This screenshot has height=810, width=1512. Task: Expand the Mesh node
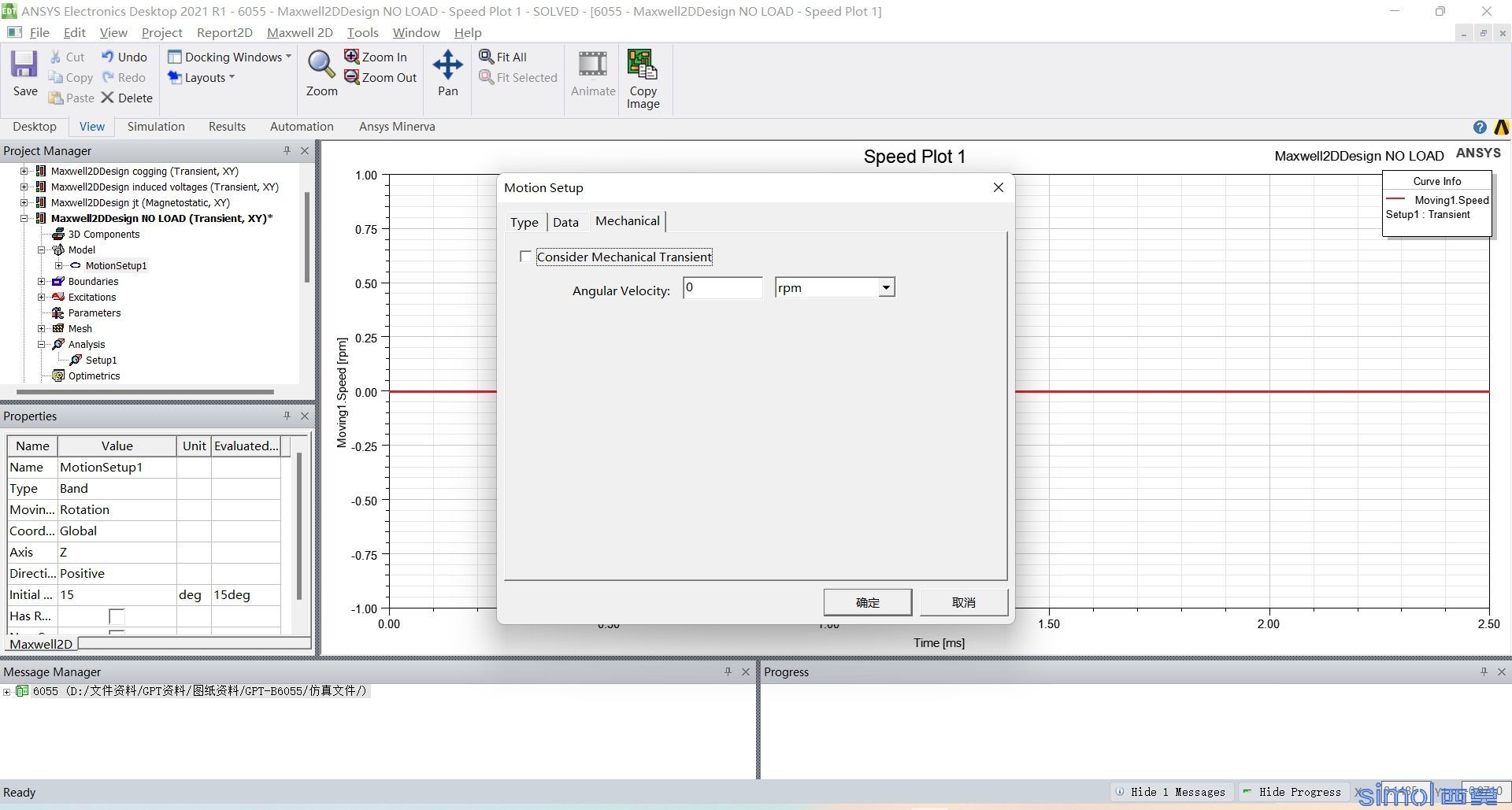42,328
